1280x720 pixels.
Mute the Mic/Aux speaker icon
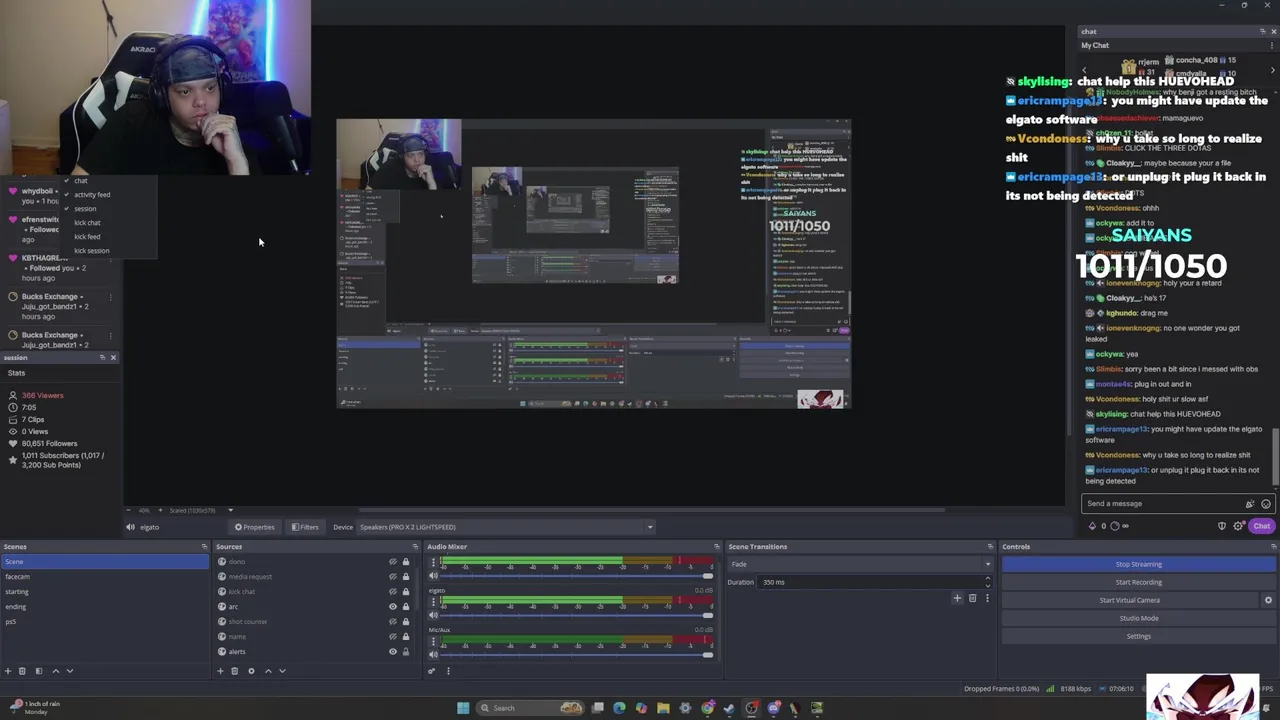pos(433,654)
